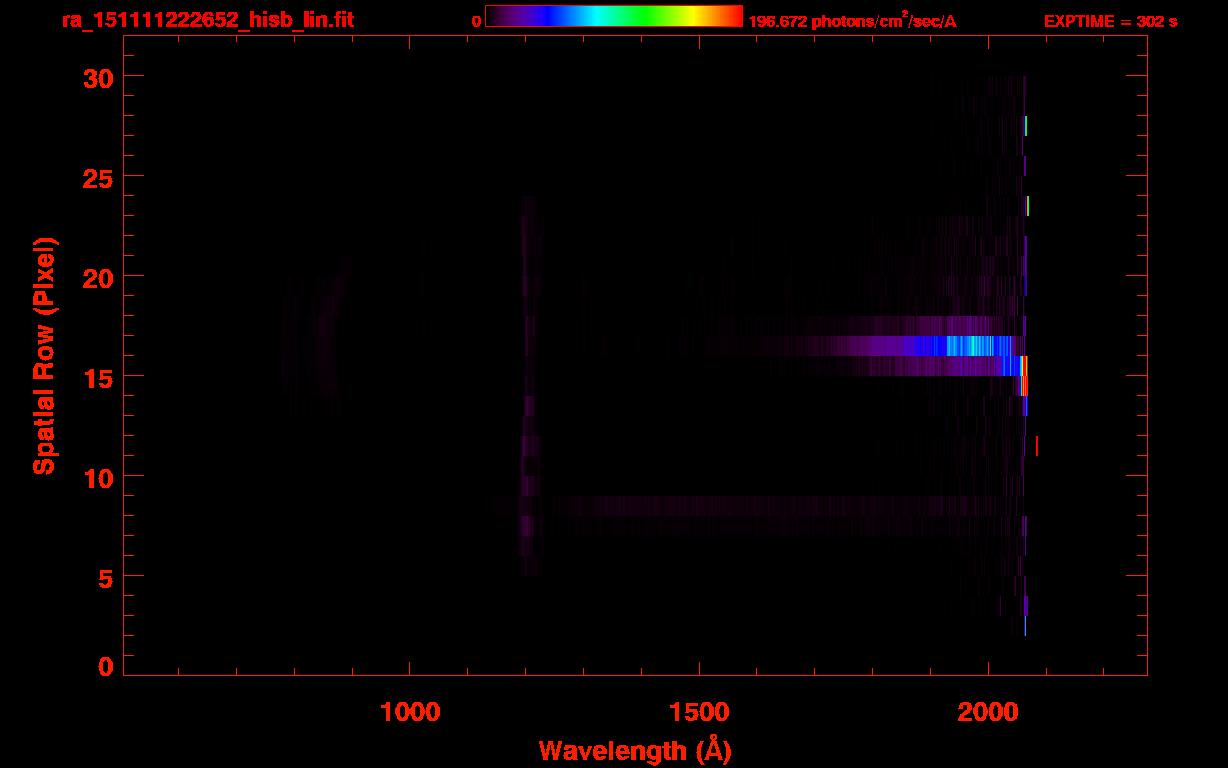Click the 1000 wavelength tick label
Image resolution: width=1228 pixels, height=768 pixels.
(410, 711)
